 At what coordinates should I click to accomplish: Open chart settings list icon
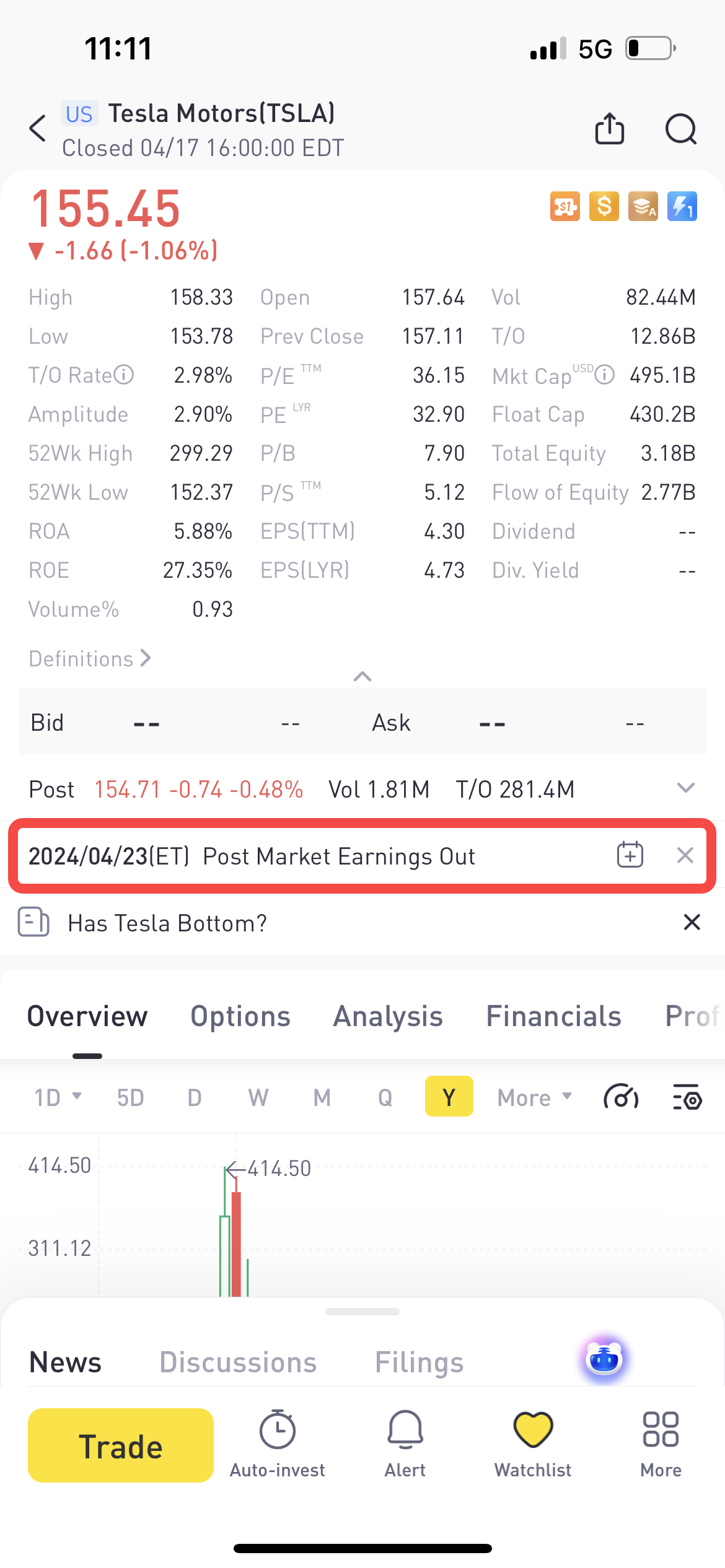tap(687, 1098)
